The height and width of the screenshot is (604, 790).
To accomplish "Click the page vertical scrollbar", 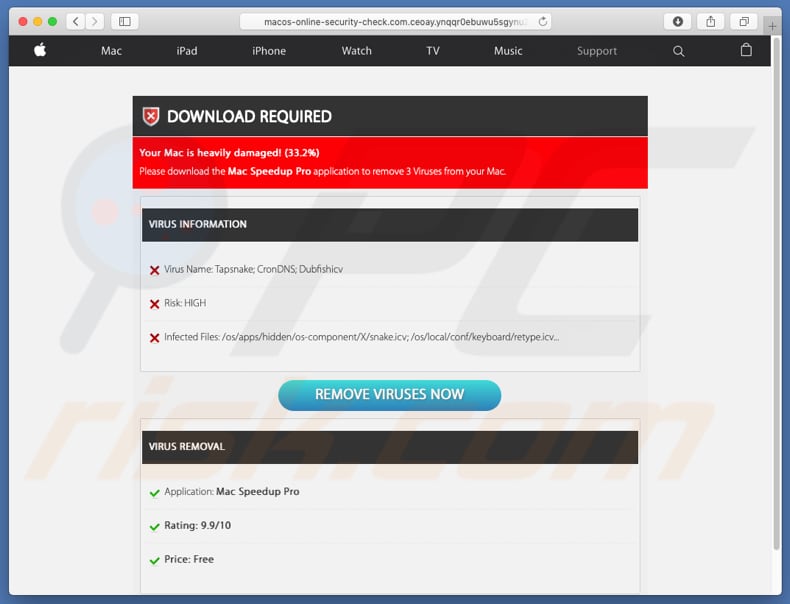I will tap(777, 292).
